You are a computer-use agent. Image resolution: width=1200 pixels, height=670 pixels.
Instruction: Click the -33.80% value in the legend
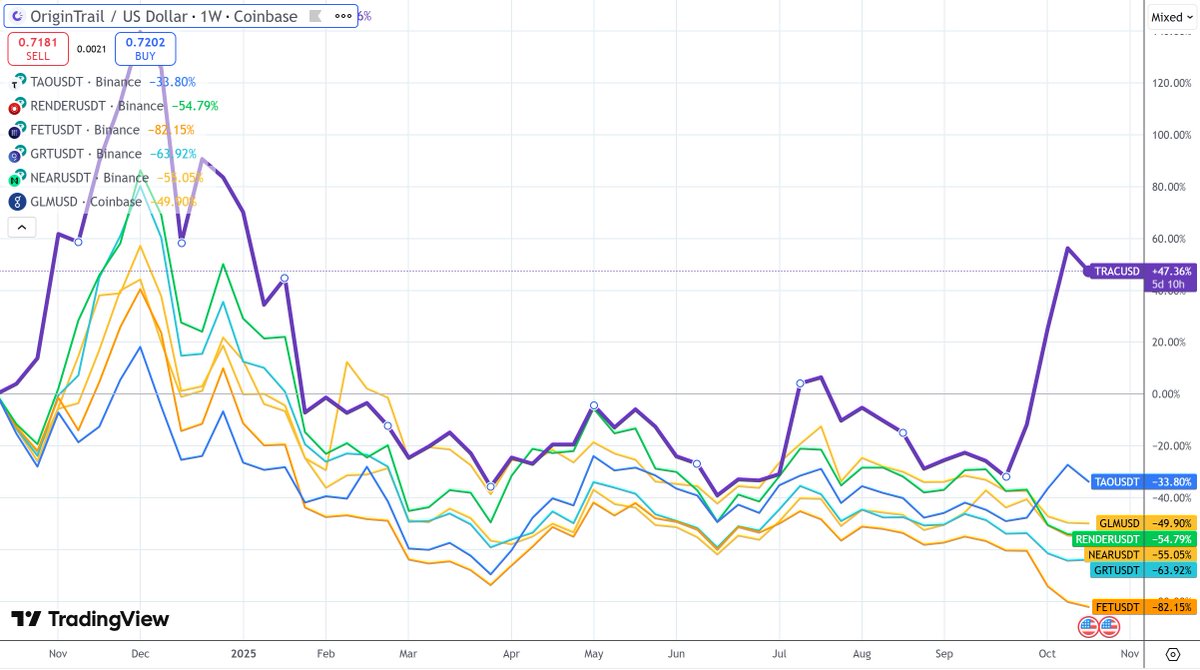point(171,82)
